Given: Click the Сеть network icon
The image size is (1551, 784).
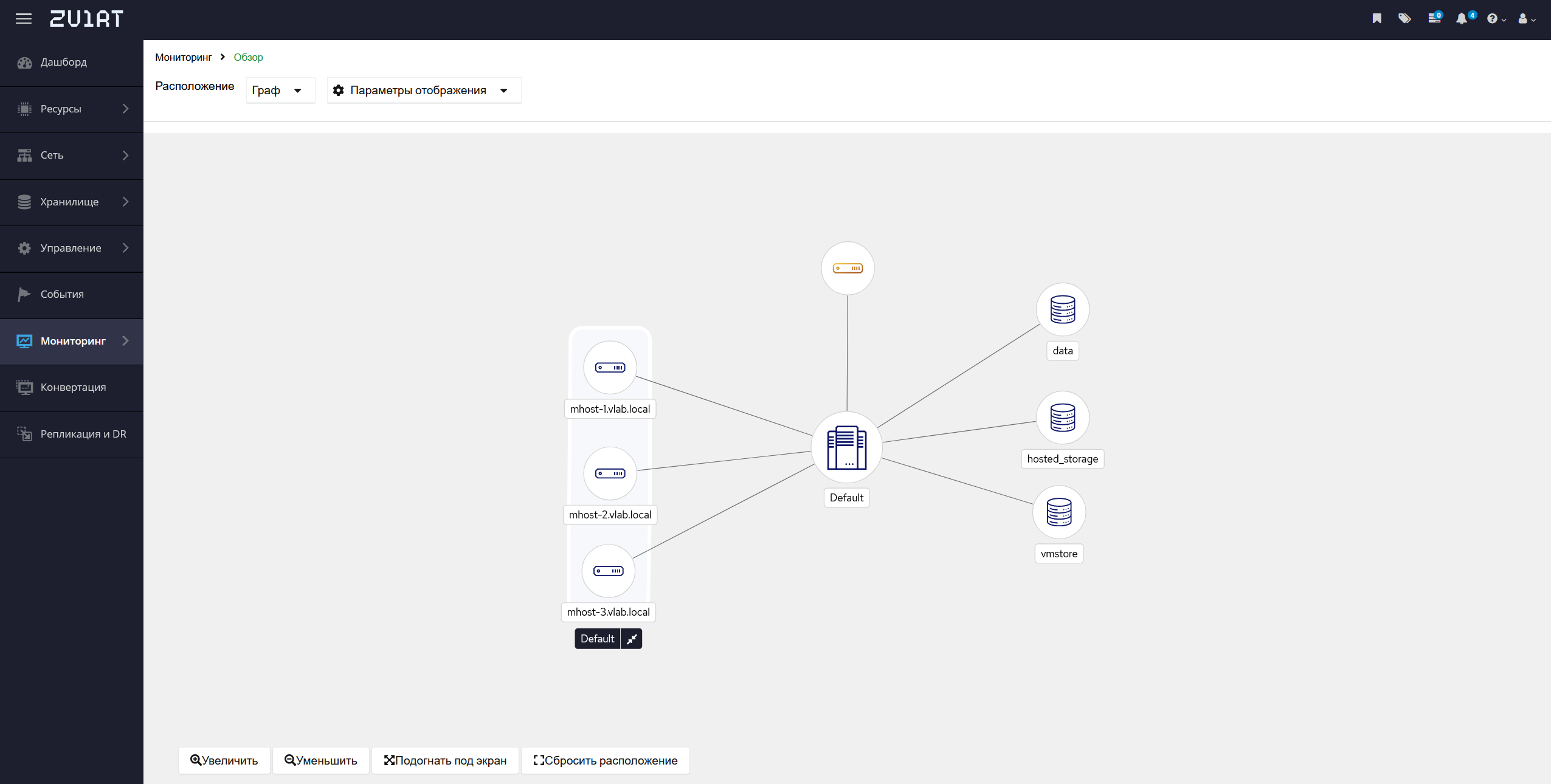Looking at the screenshot, I should (x=24, y=156).
